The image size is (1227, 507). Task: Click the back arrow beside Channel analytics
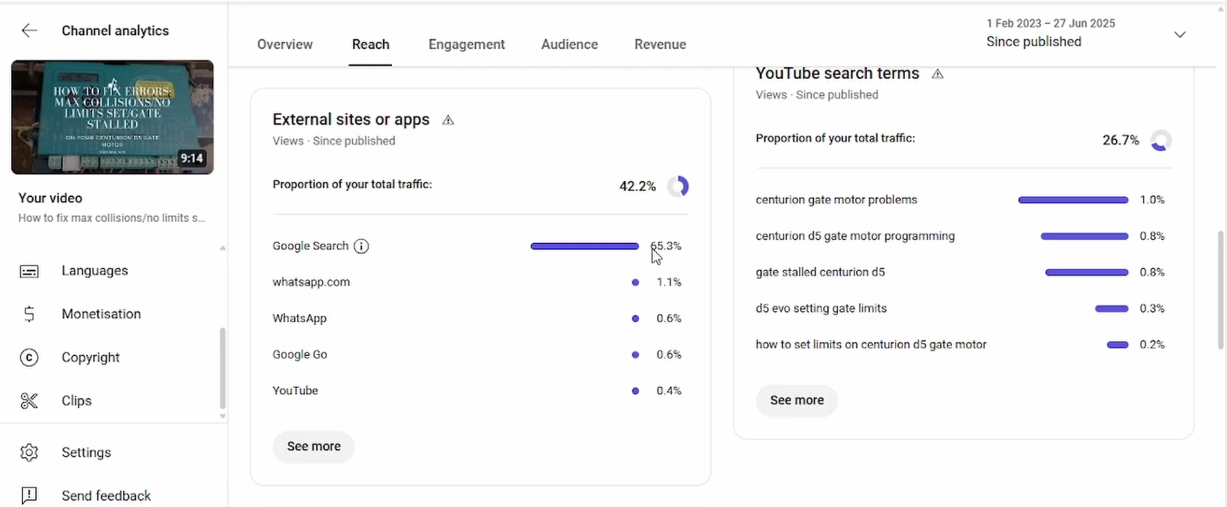click(29, 31)
